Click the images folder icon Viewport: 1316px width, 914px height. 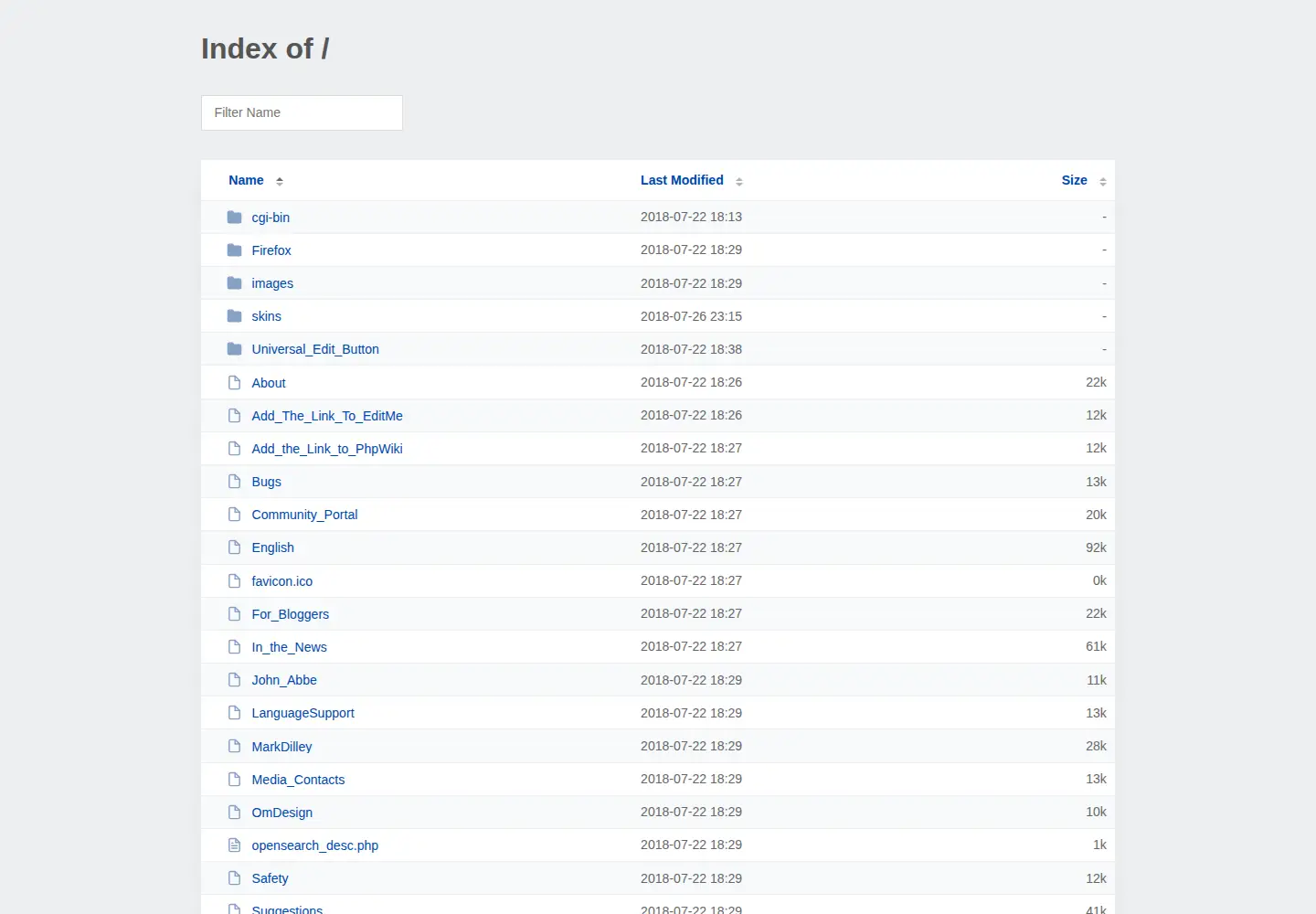[x=235, y=283]
